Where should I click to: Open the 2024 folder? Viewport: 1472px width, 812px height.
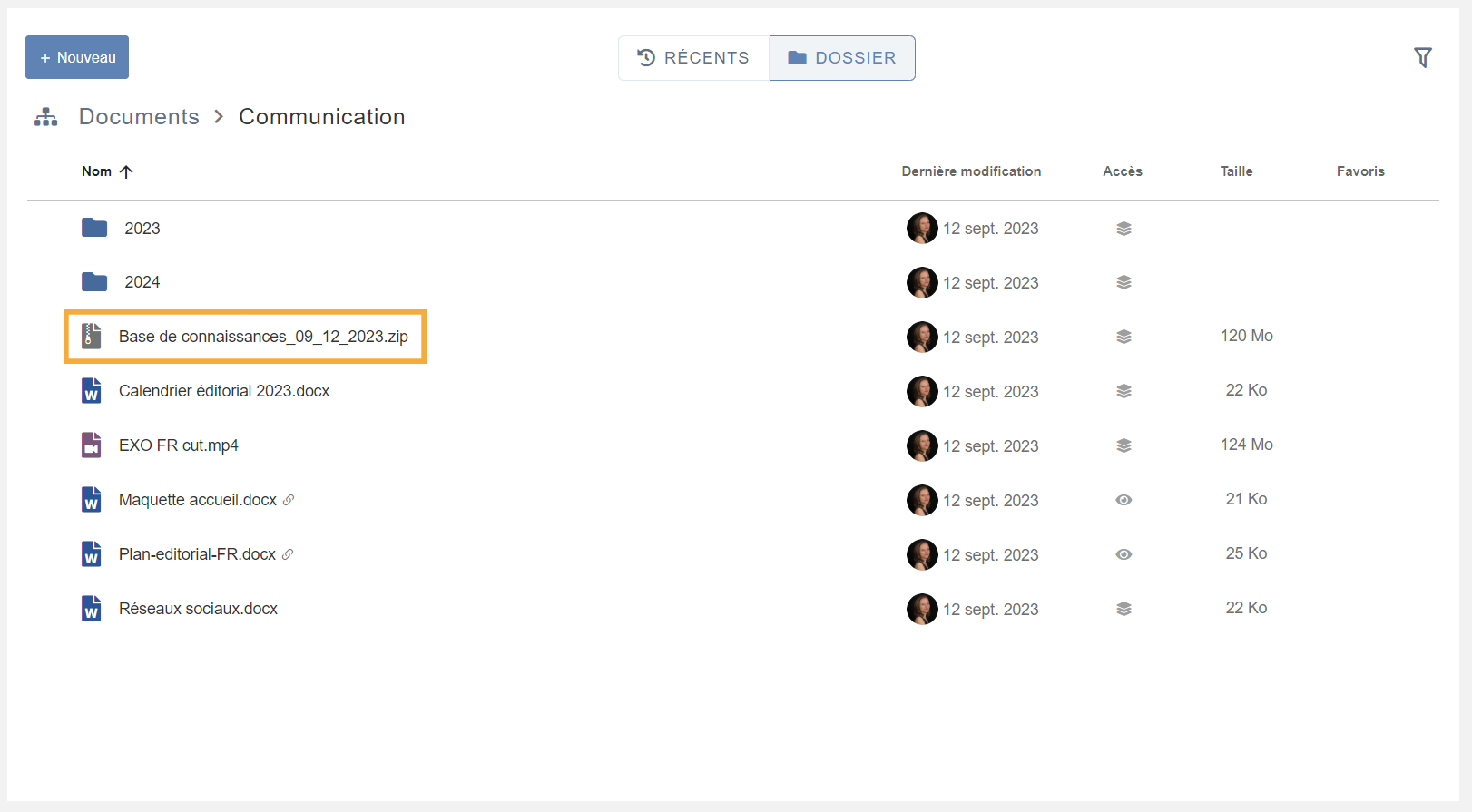pos(142,282)
